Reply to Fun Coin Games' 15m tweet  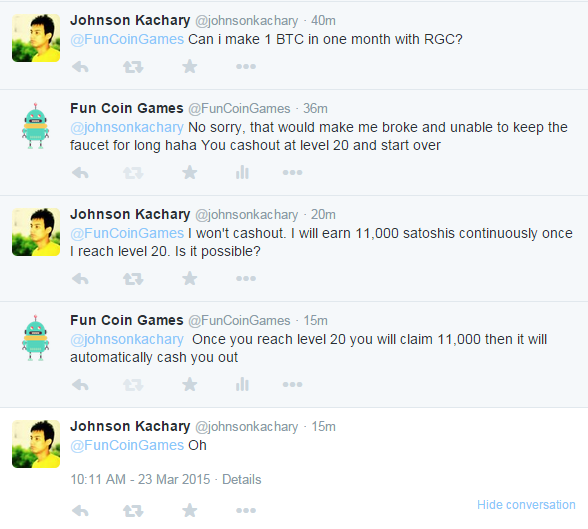tap(80, 385)
